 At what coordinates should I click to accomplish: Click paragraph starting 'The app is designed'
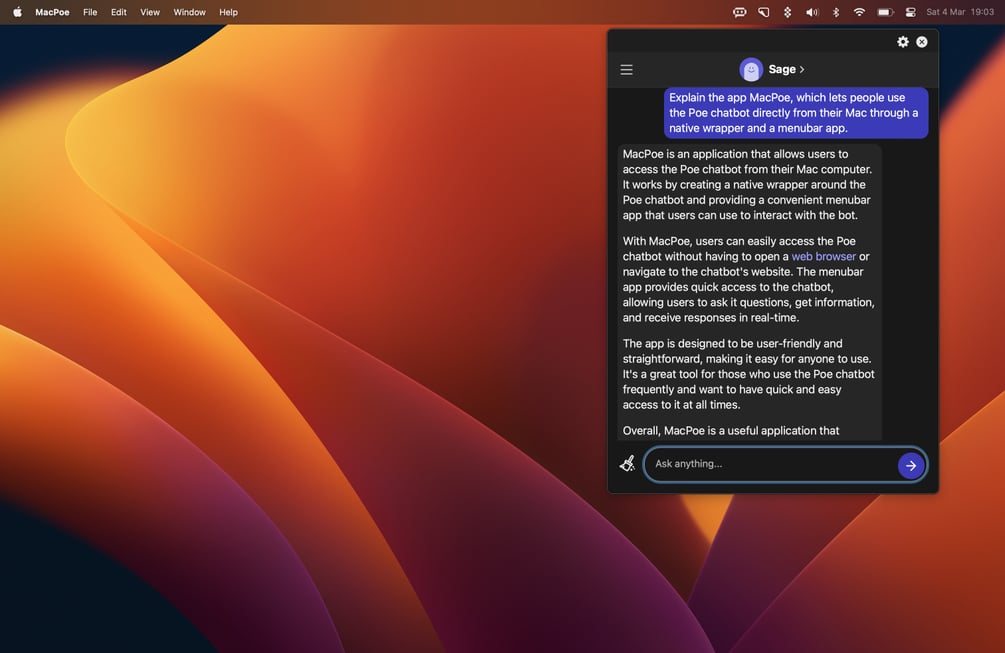[749, 374]
